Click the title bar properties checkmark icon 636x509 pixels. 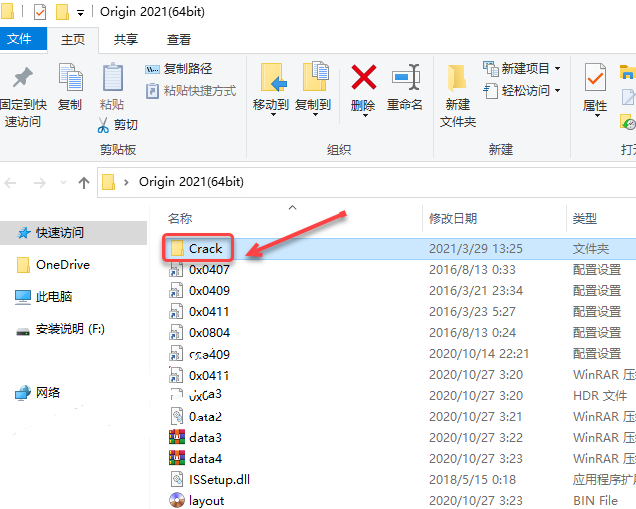tap(40, 12)
